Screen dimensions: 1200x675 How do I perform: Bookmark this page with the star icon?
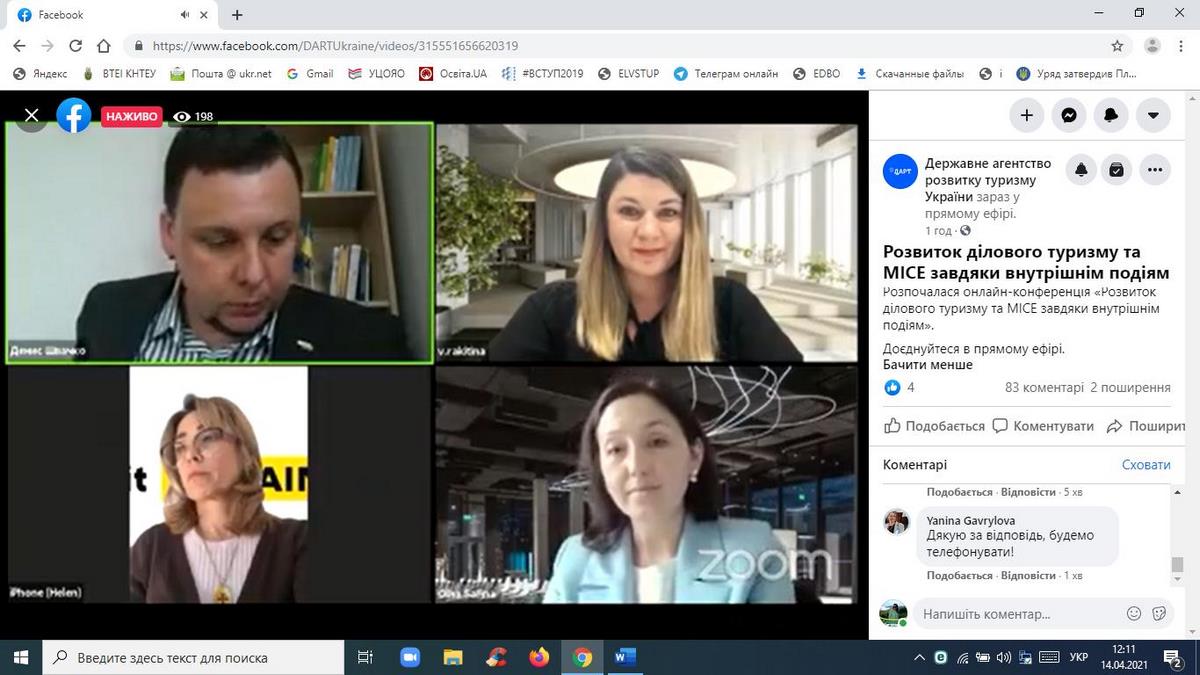(1117, 46)
